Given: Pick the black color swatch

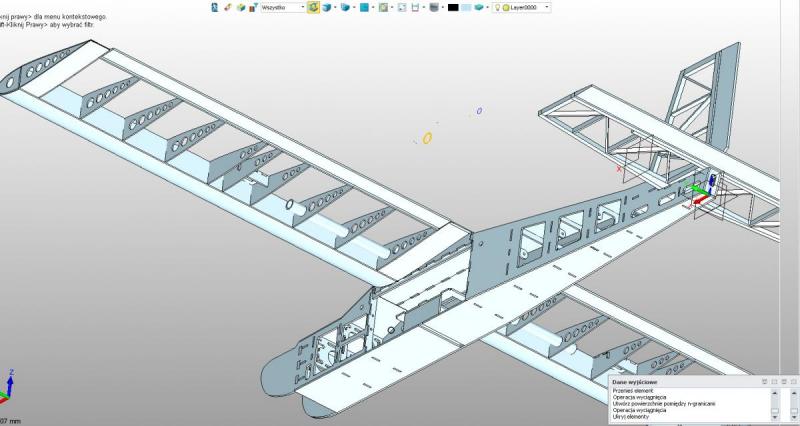Looking at the screenshot, I should point(453,7).
